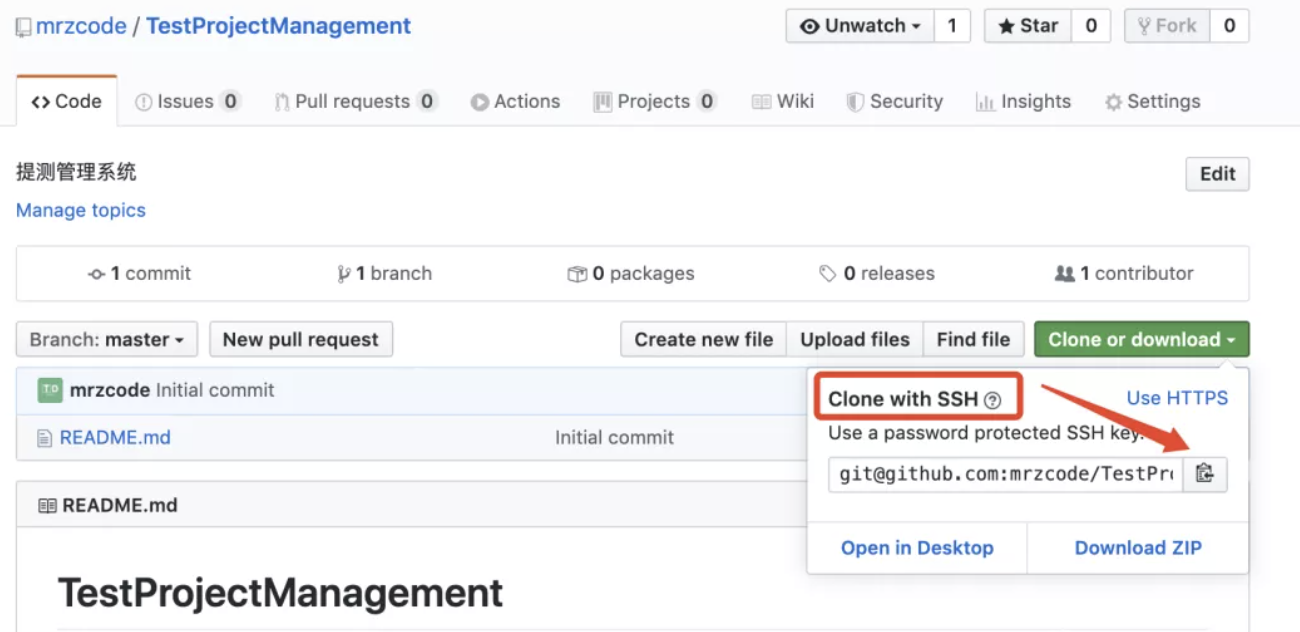
Task: Click New pull request button
Action: tap(301, 339)
